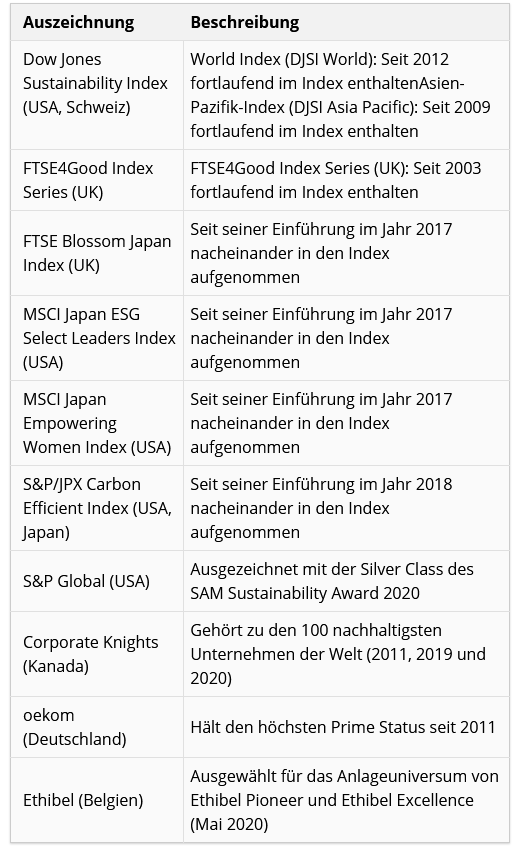Click description with Einführung im Jahr 2018

tap(321, 508)
